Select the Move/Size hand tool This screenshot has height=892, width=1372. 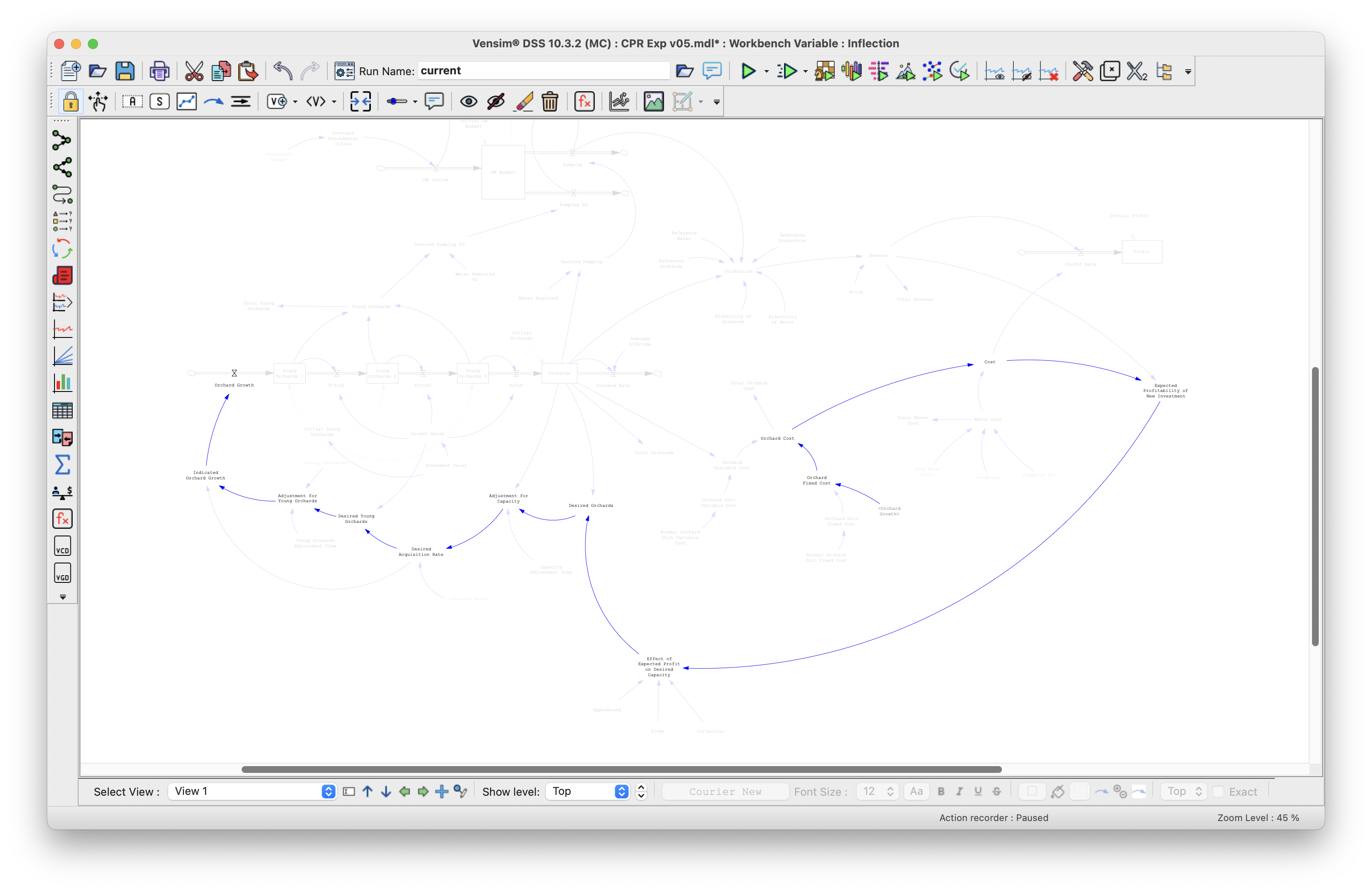tap(98, 101)
